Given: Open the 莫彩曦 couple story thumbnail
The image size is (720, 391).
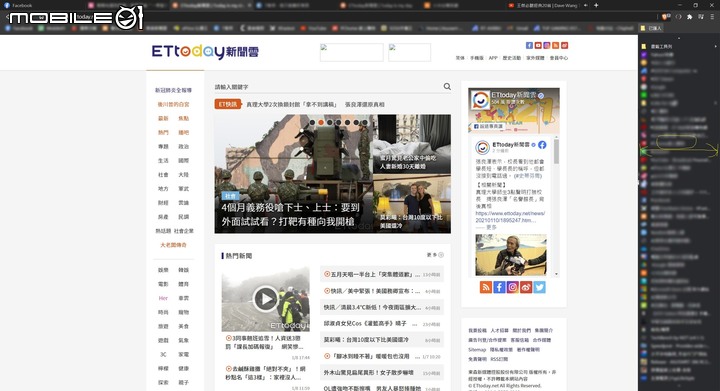Looking at the screenshot, I should [412, 203].
